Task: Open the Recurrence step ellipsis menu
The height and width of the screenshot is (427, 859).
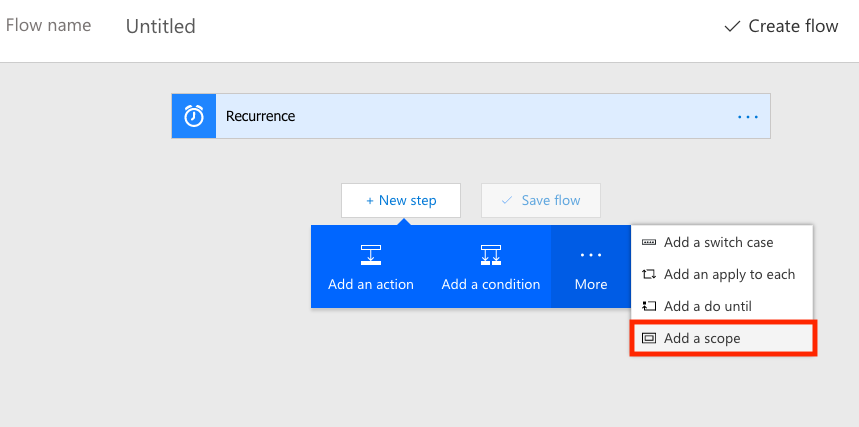Action: click(x=748, y=116)
